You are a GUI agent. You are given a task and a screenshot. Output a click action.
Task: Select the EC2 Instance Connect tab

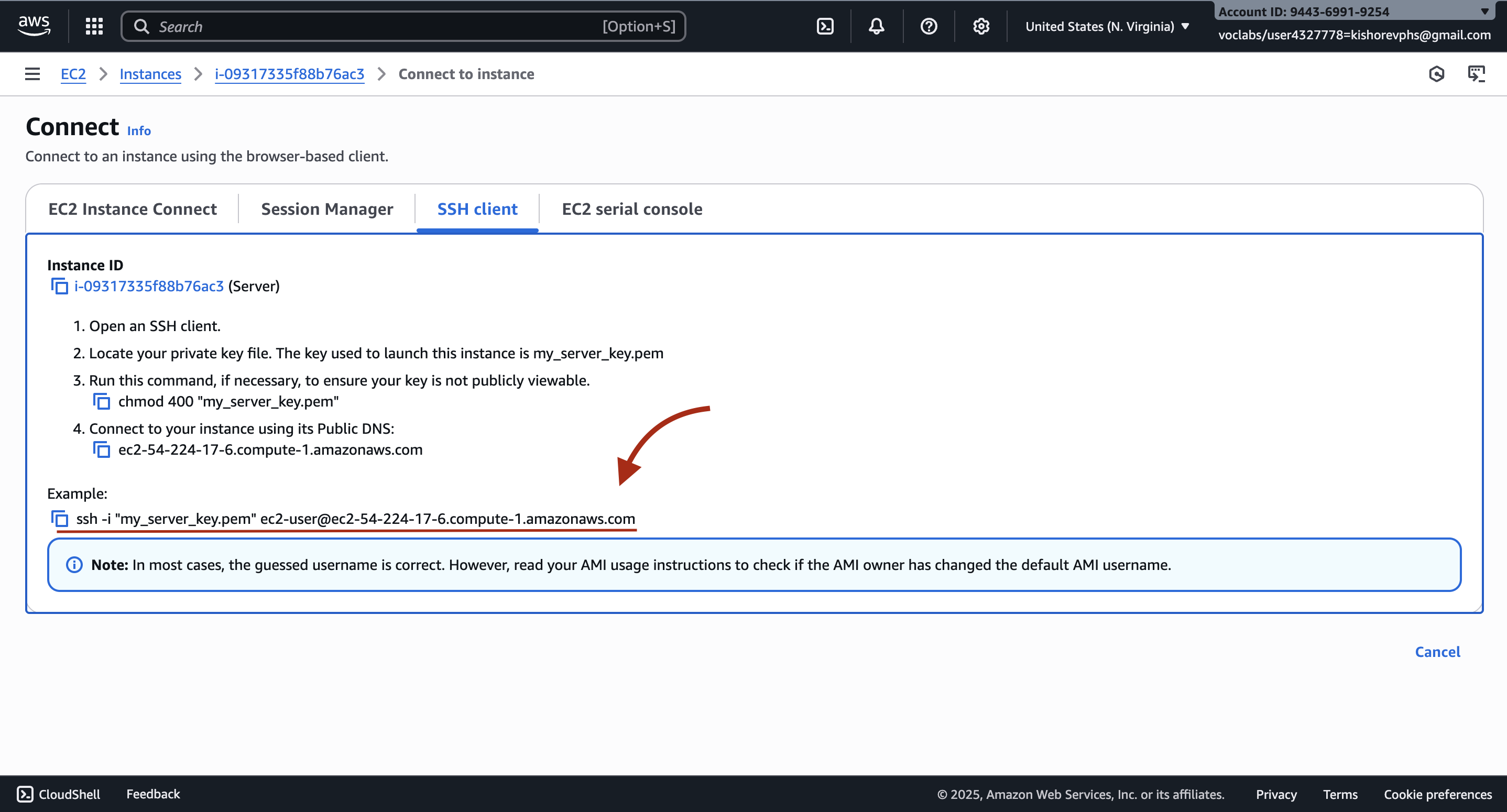coord(132,209)
